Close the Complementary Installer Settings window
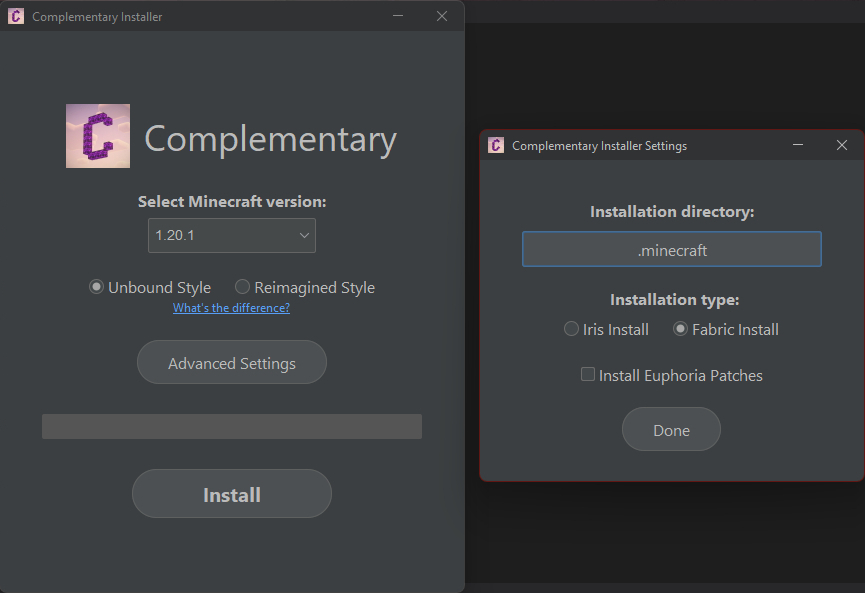Viewport: 865px width, 593px height. [x=842, y=145]
